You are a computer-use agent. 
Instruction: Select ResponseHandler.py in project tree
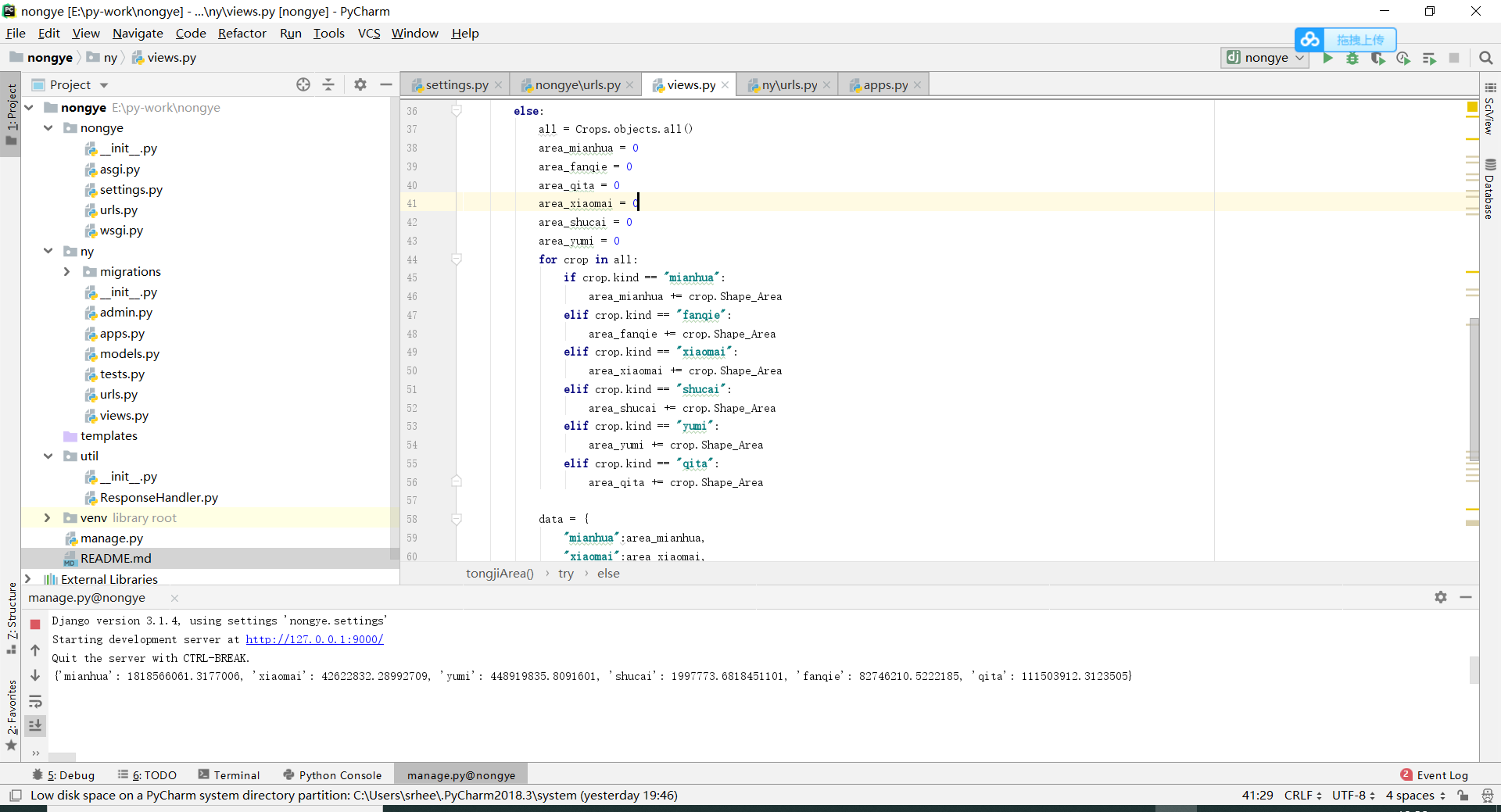coord(159,498)
